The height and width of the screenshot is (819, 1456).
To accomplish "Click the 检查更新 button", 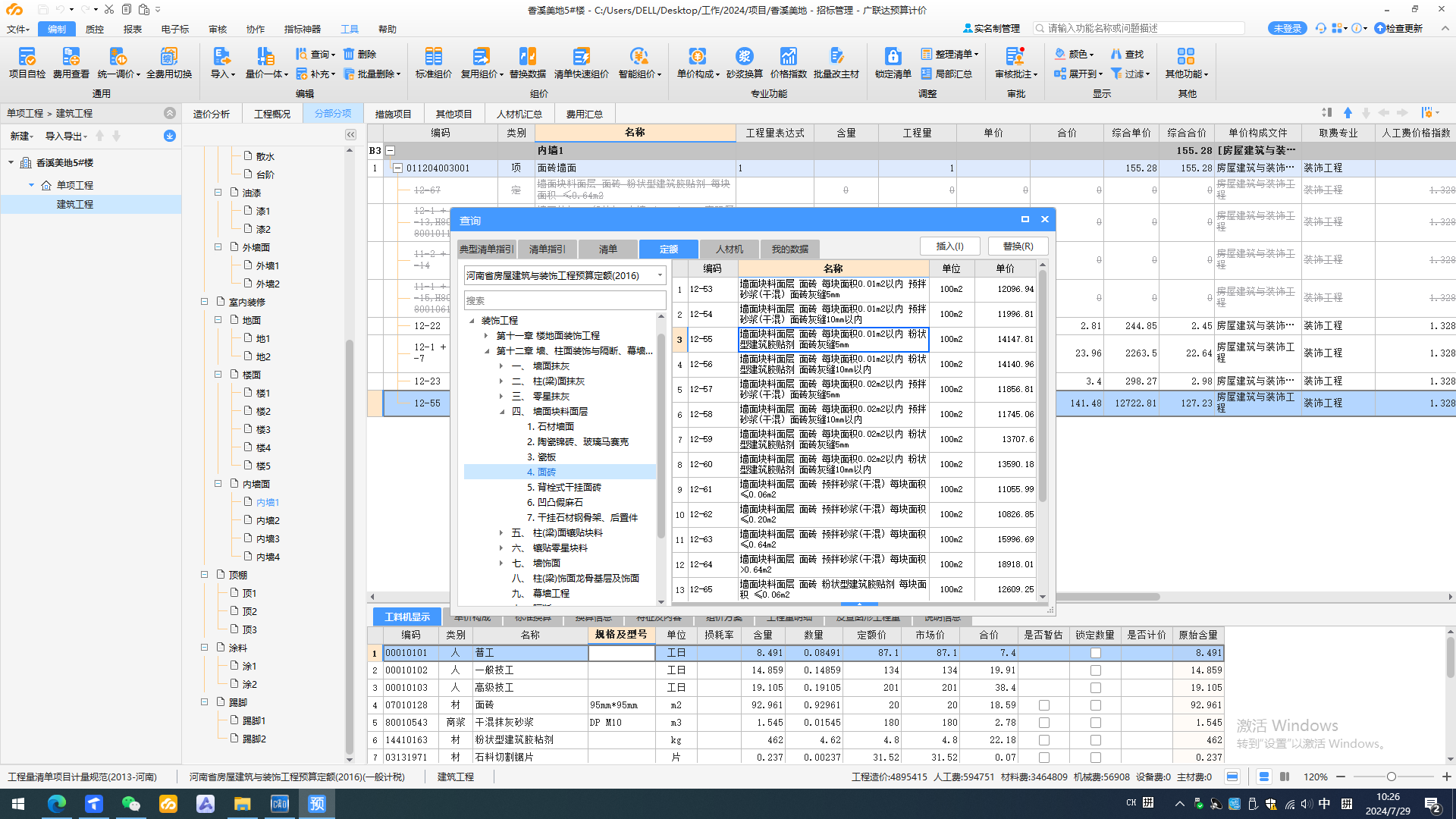I will click(x=1399, y=28).
